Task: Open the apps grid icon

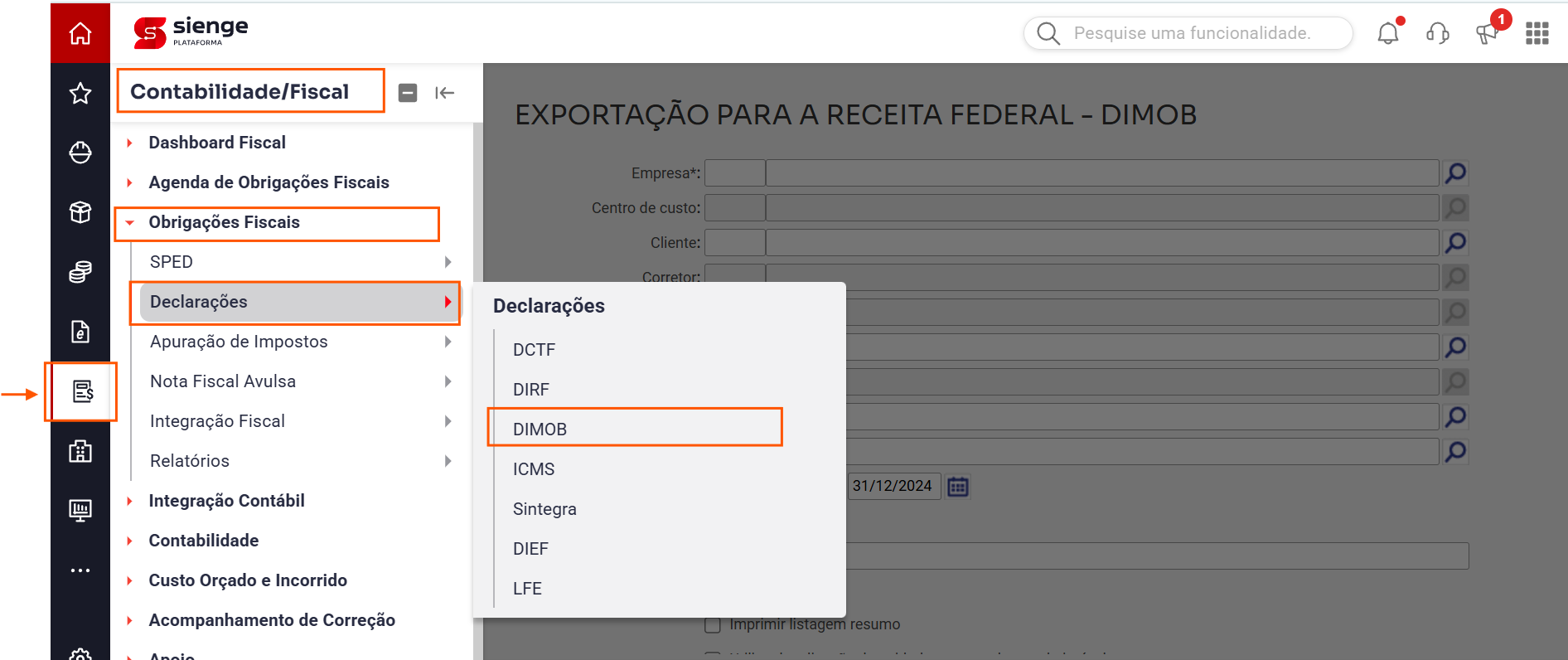Action: click(x=1537, y=33)
